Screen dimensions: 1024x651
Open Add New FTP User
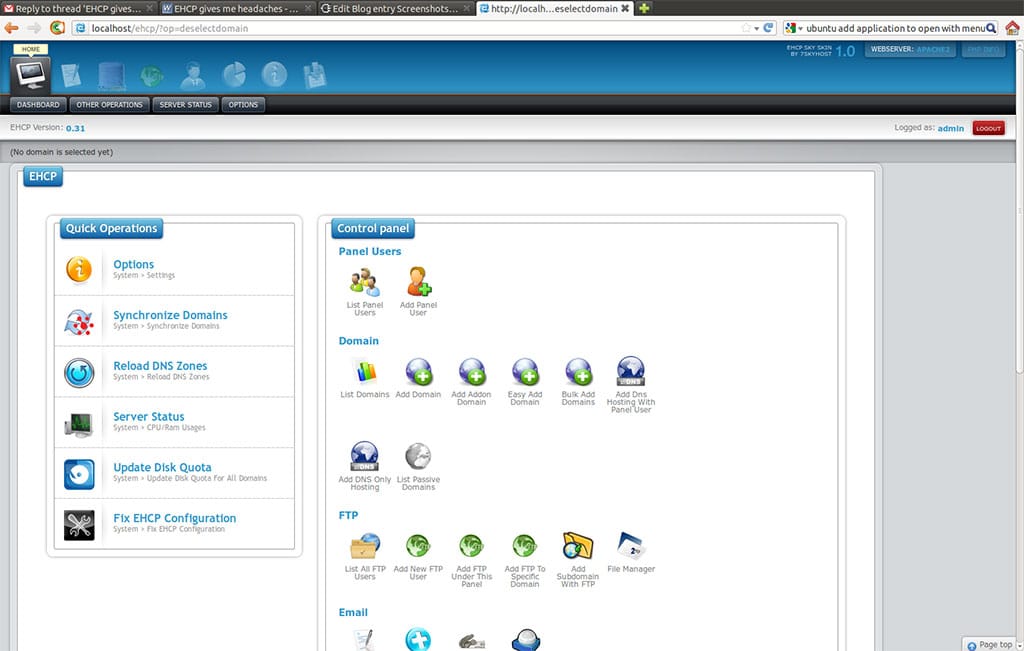[x=418, y=545]
